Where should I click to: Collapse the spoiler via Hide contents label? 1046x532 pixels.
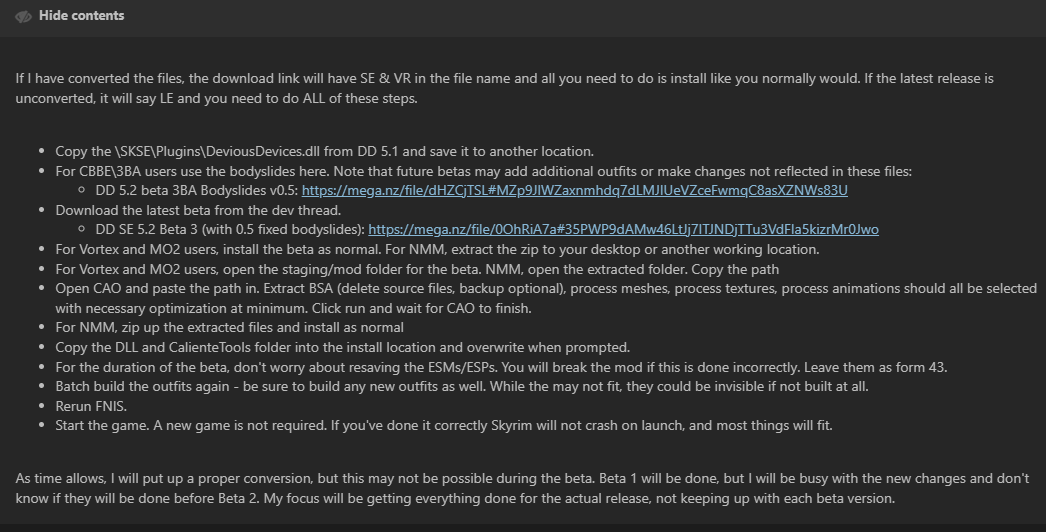pos(81,15)
